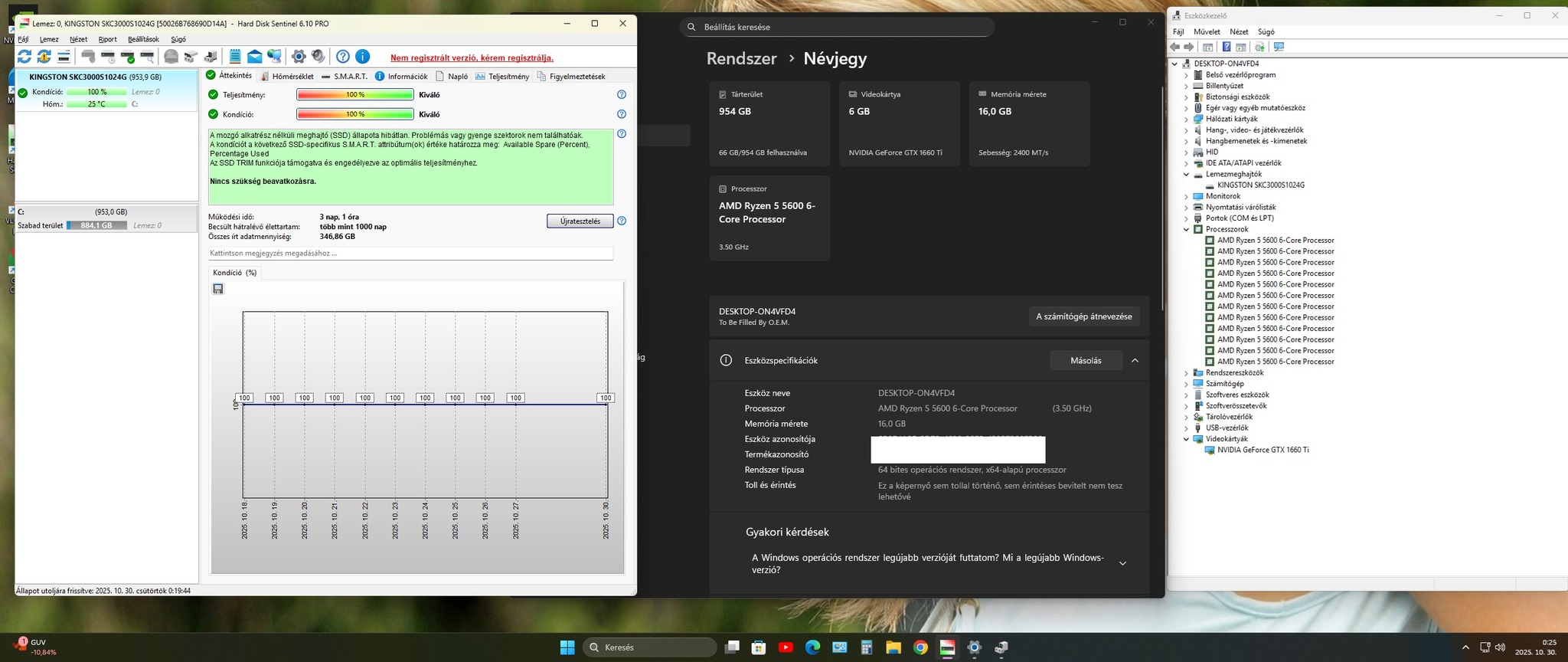The image size is (1568, 662).
Task: Click the disk with magnifier surface test icon
Action: tap(148, 57)
